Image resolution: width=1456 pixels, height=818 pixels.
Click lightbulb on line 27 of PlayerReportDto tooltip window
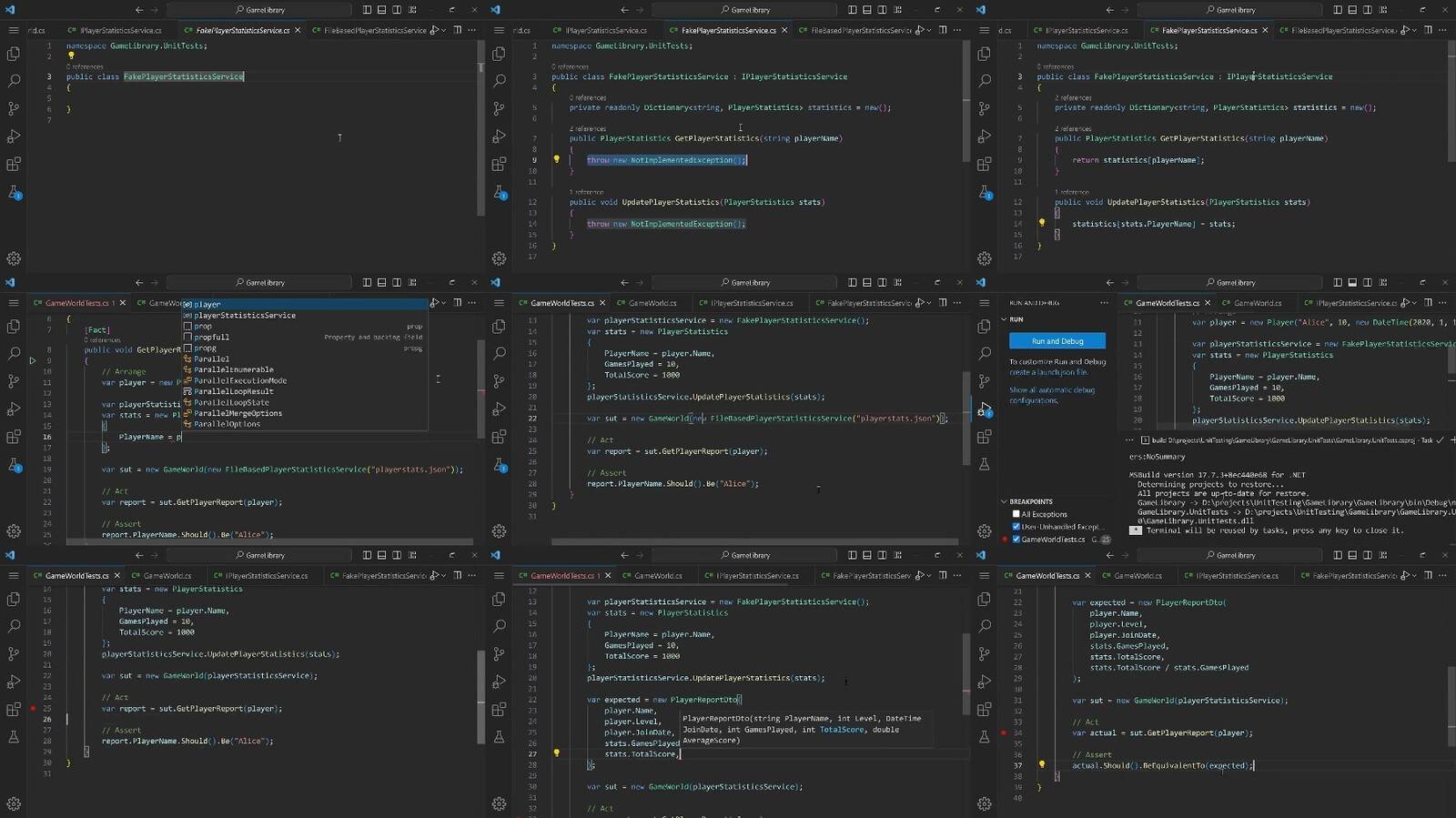pos(556,753)
